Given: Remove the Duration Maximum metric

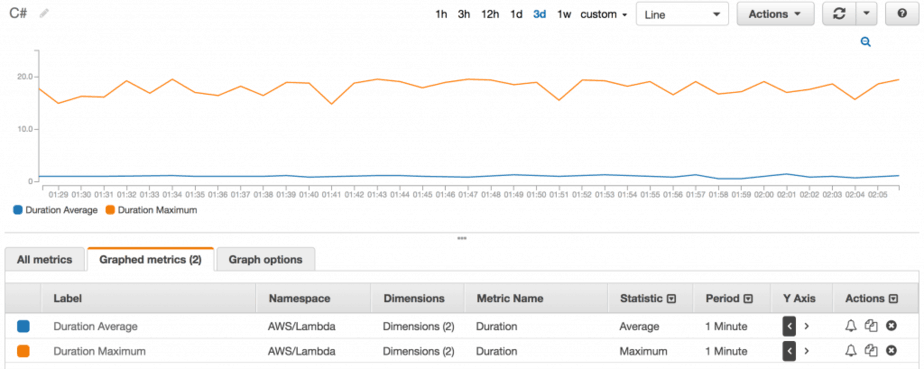Looking at the screenshot, I should 892,351.
